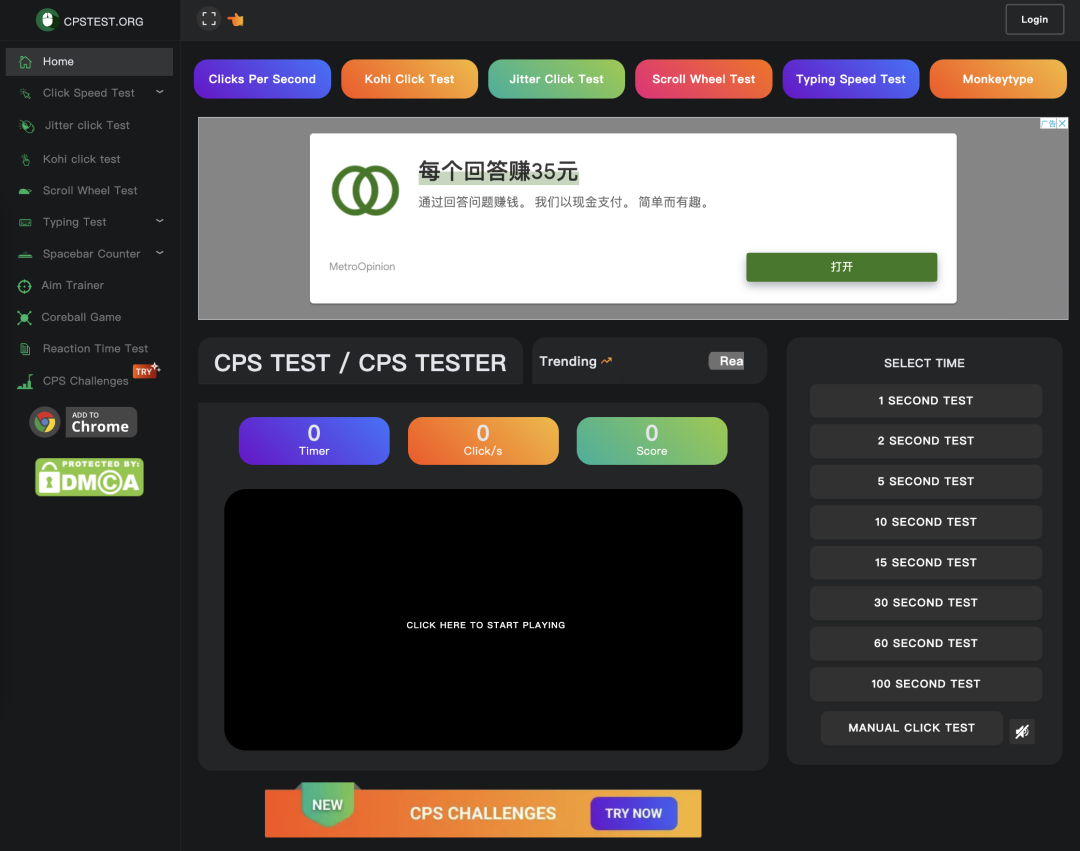Click the NEW shield badge on banner
The width and height of the screenshot is (1080, 851).
click(328, 804)
